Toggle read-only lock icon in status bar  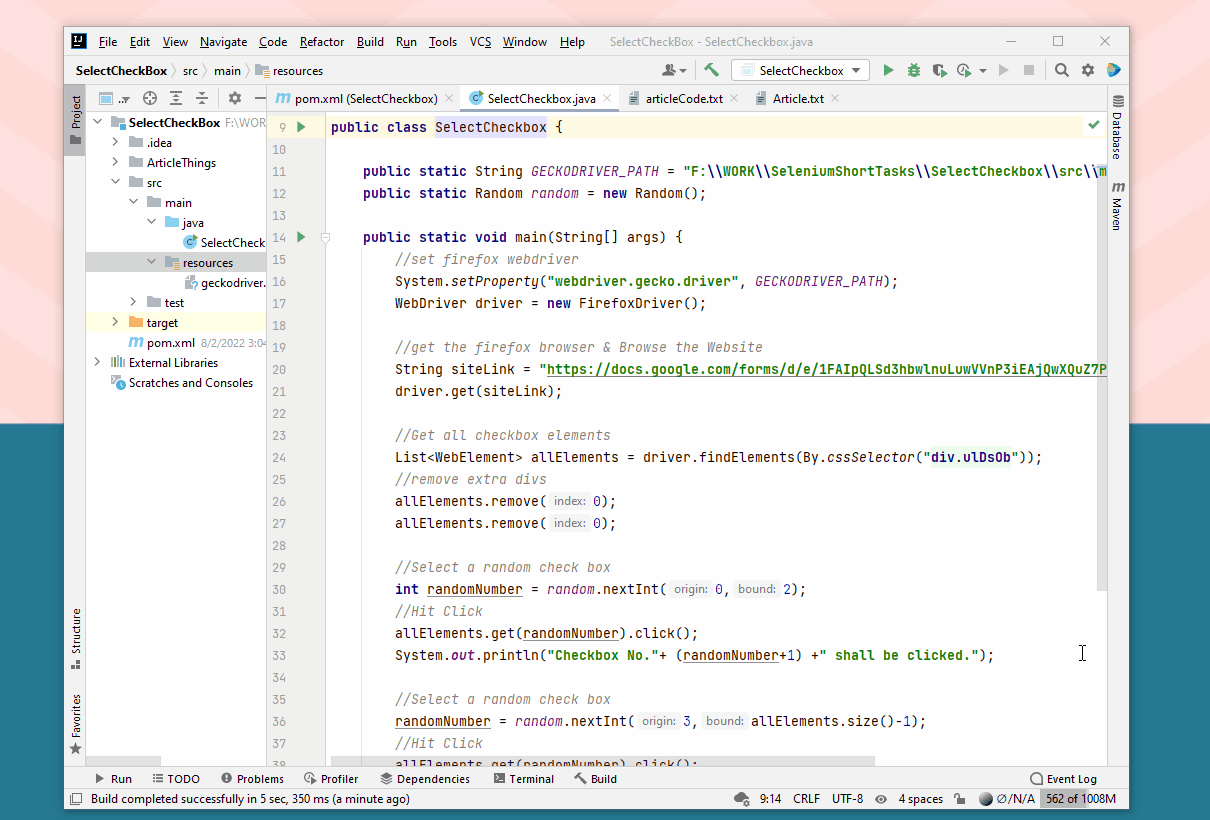[960, 799]
